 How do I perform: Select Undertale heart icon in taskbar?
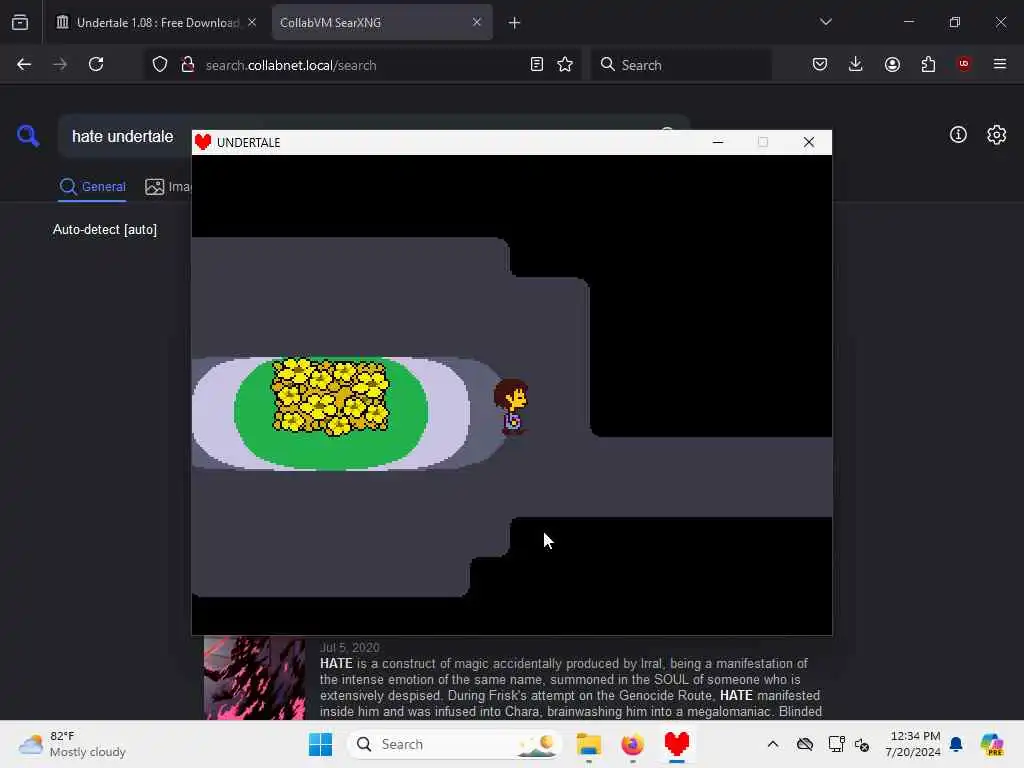pyautogui.click(x=677, y=744)
